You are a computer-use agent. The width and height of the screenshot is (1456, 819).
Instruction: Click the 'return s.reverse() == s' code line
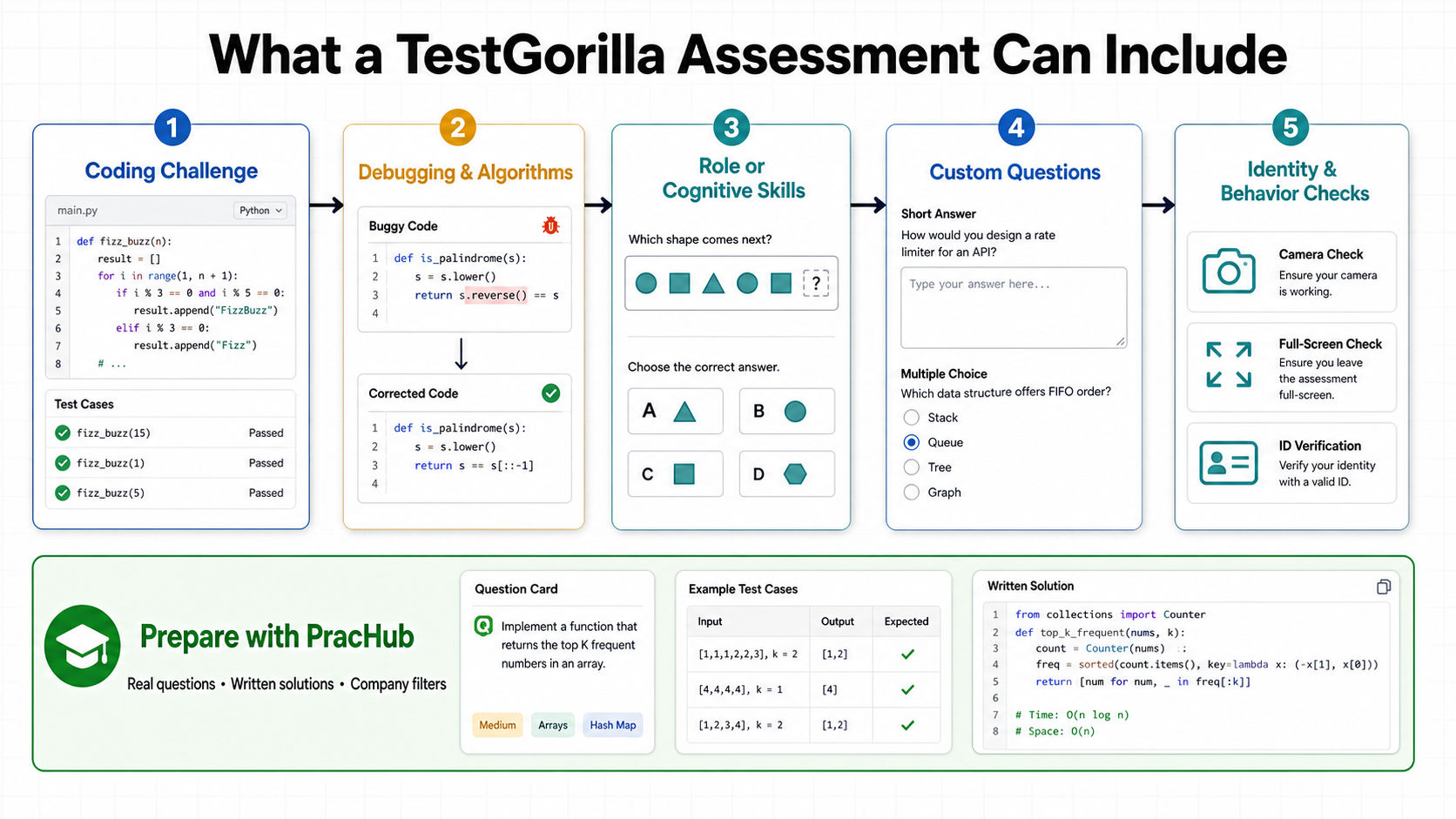(486, 295)
